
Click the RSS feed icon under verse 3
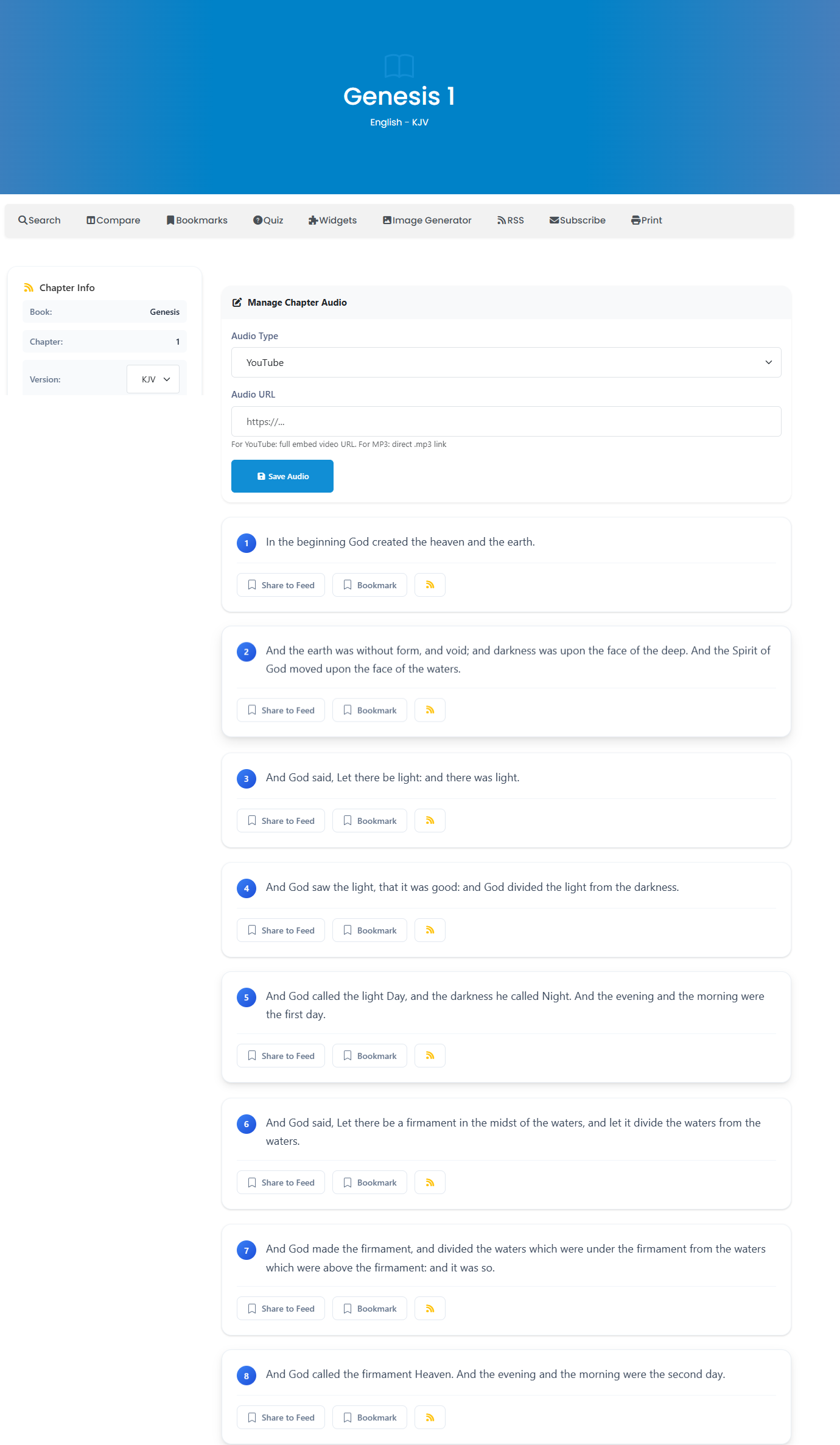(x=430, y=821)
